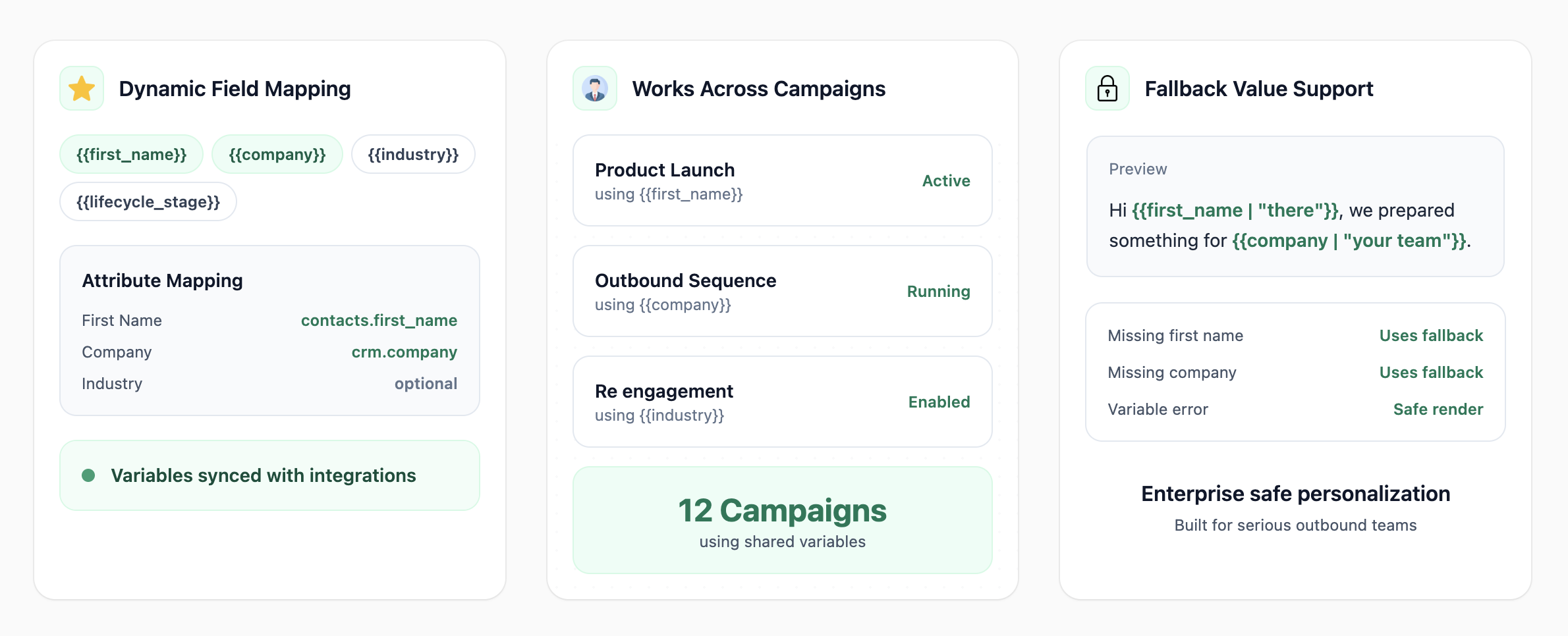Toggle the {{company}} variable chip
The image size is (1568, 636).
[277, 155]
